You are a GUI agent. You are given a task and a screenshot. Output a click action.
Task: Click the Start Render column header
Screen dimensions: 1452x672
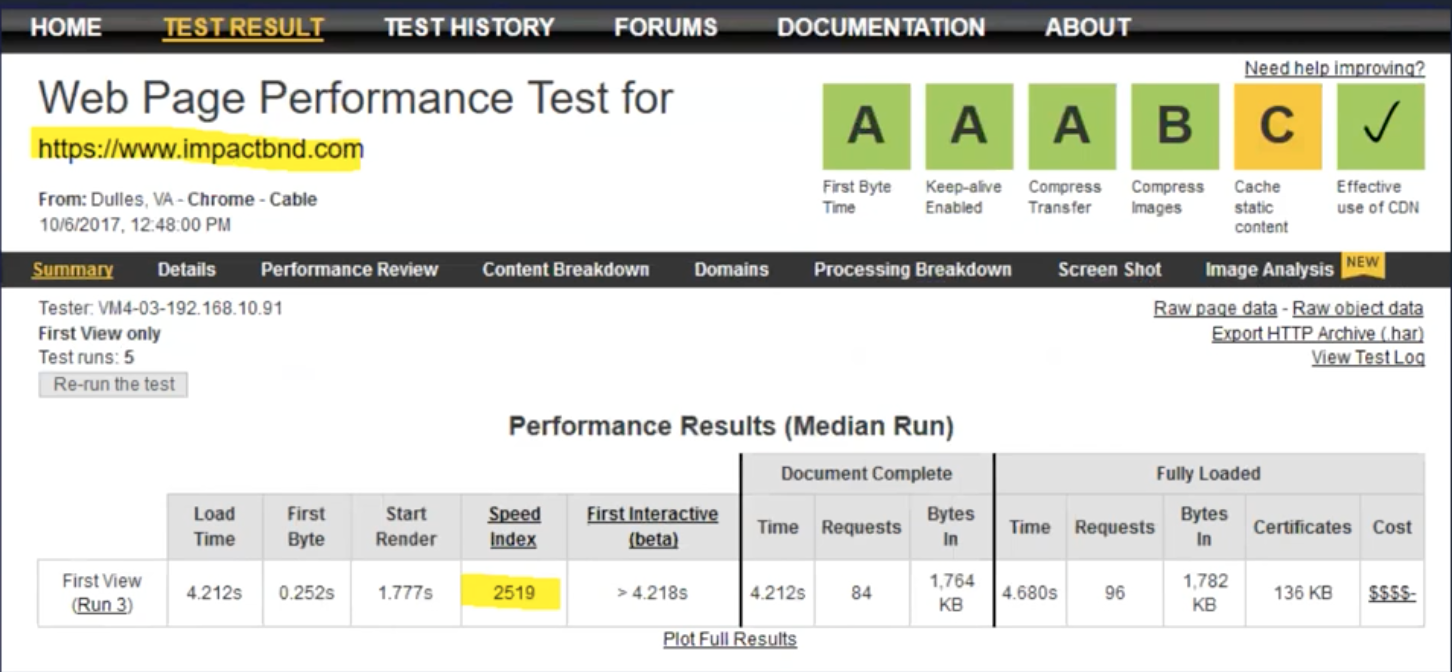[x=405, y=527]
